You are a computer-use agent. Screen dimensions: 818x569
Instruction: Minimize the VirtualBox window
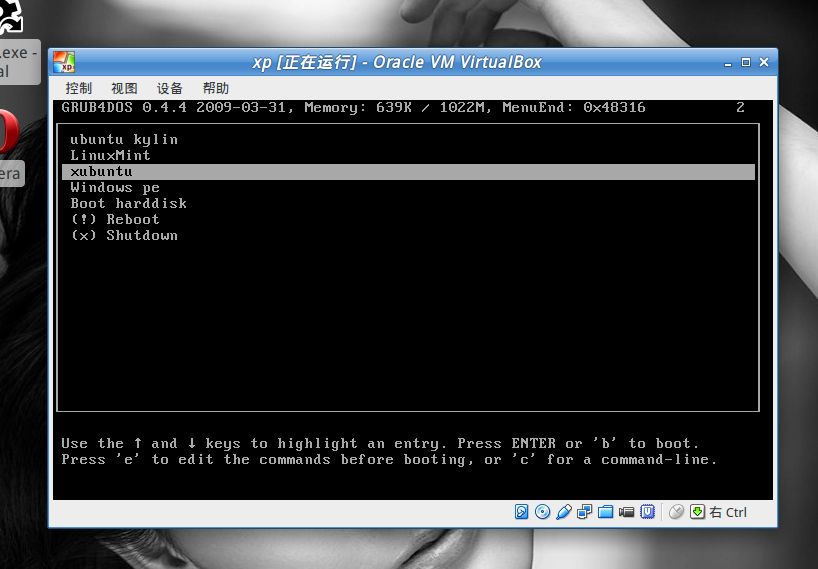tap(728, 63)
